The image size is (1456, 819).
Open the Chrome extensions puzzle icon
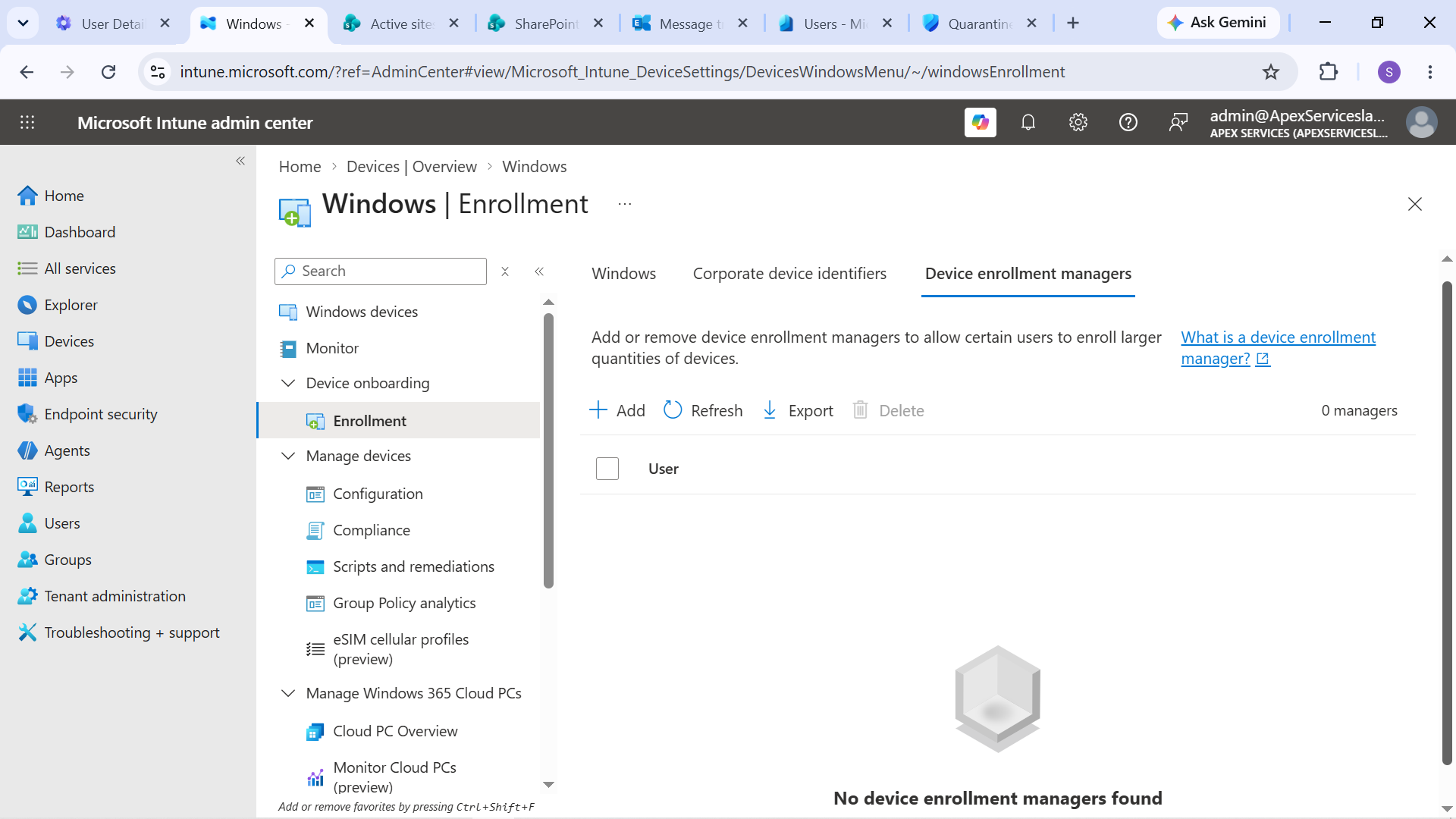(x=1329, y=72)
